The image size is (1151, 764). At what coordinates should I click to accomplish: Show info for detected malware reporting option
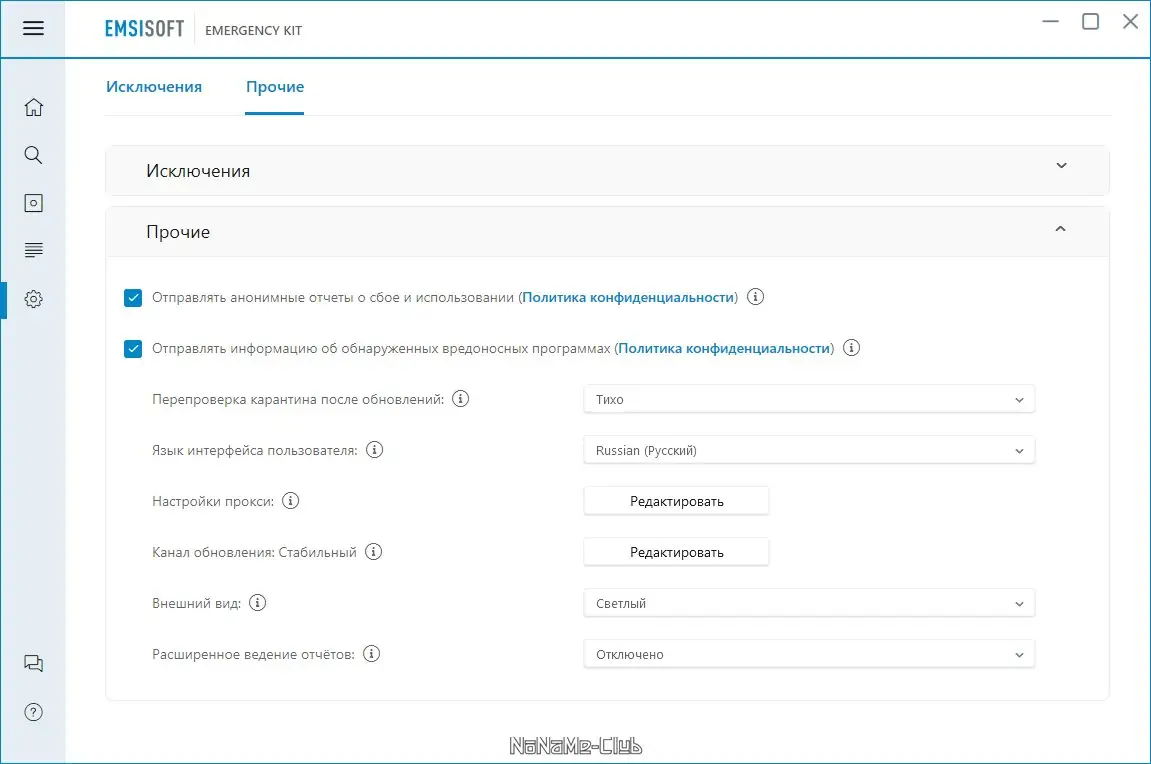pyautogui.click(x=852, y=348)
